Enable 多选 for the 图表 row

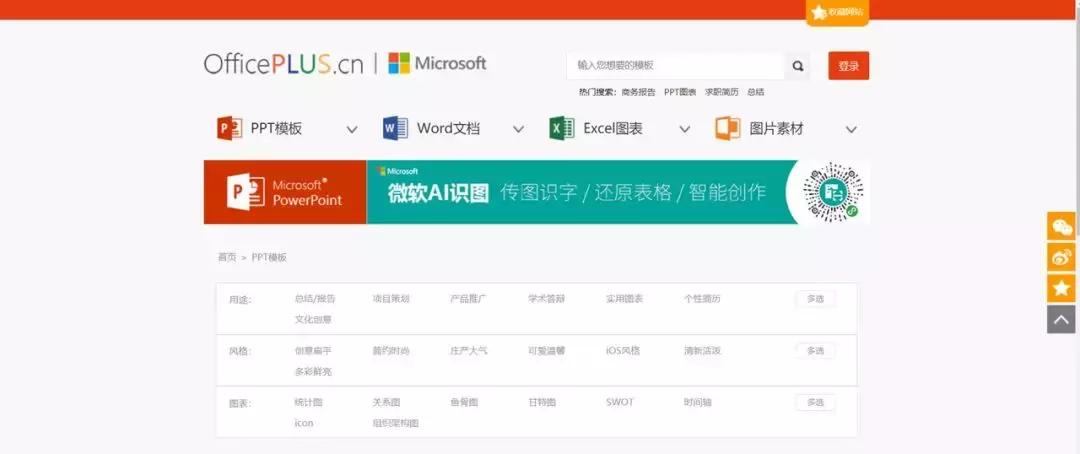pos(816,402)
